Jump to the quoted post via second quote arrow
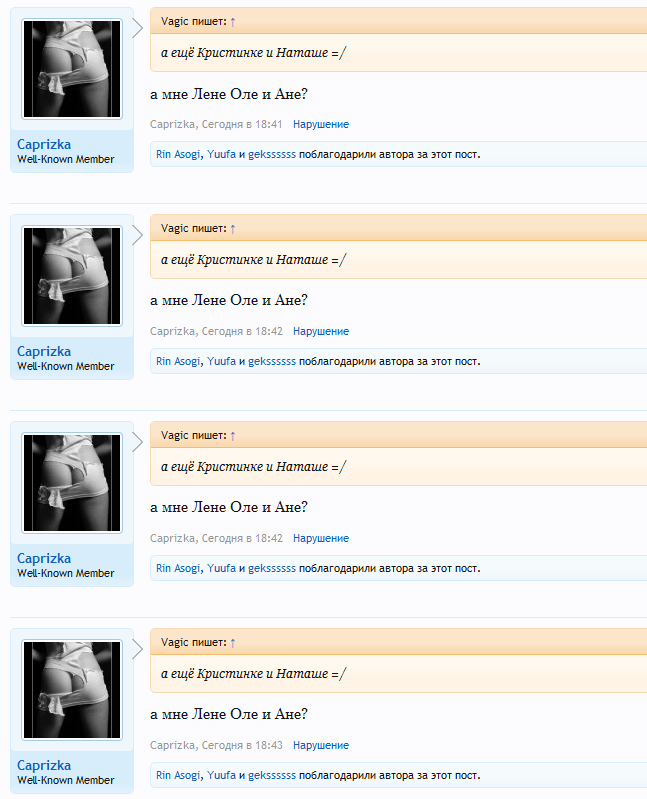The image size is (647, 799). point(233,229)
